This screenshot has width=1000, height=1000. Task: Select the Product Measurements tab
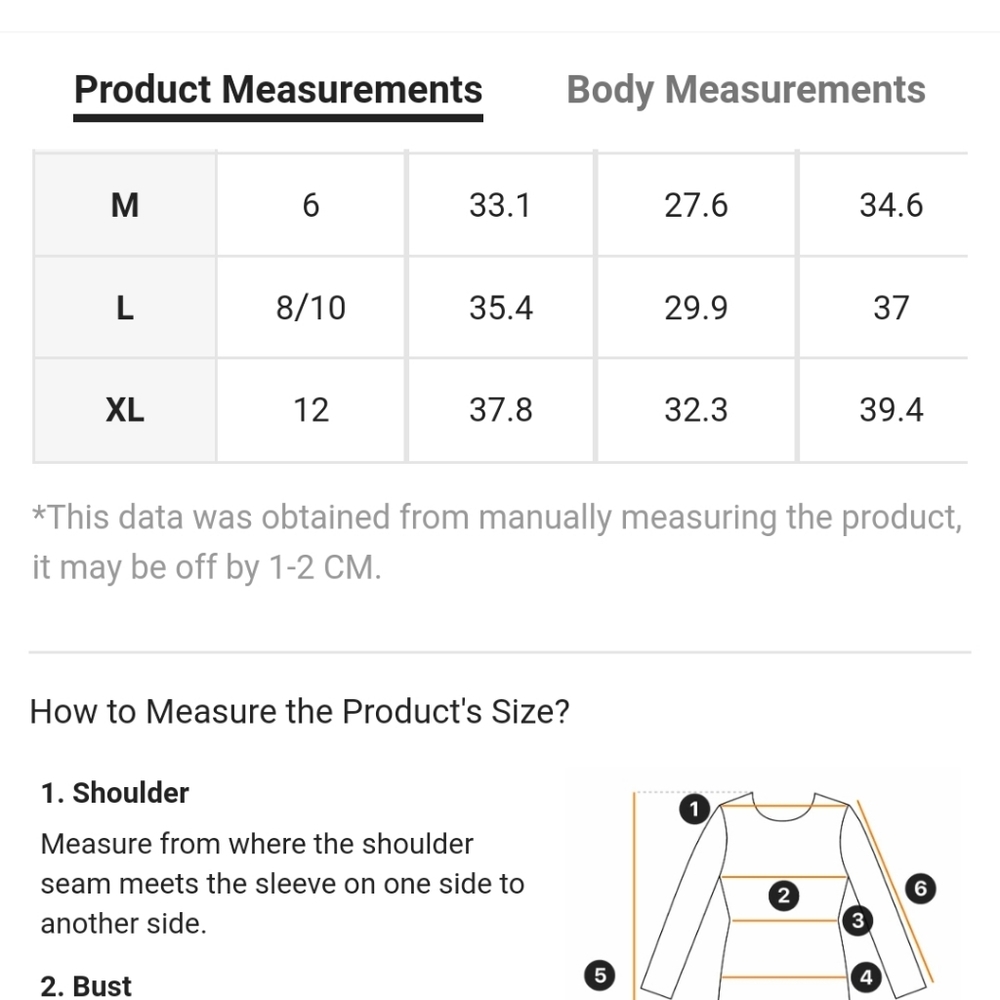(278, 90)
